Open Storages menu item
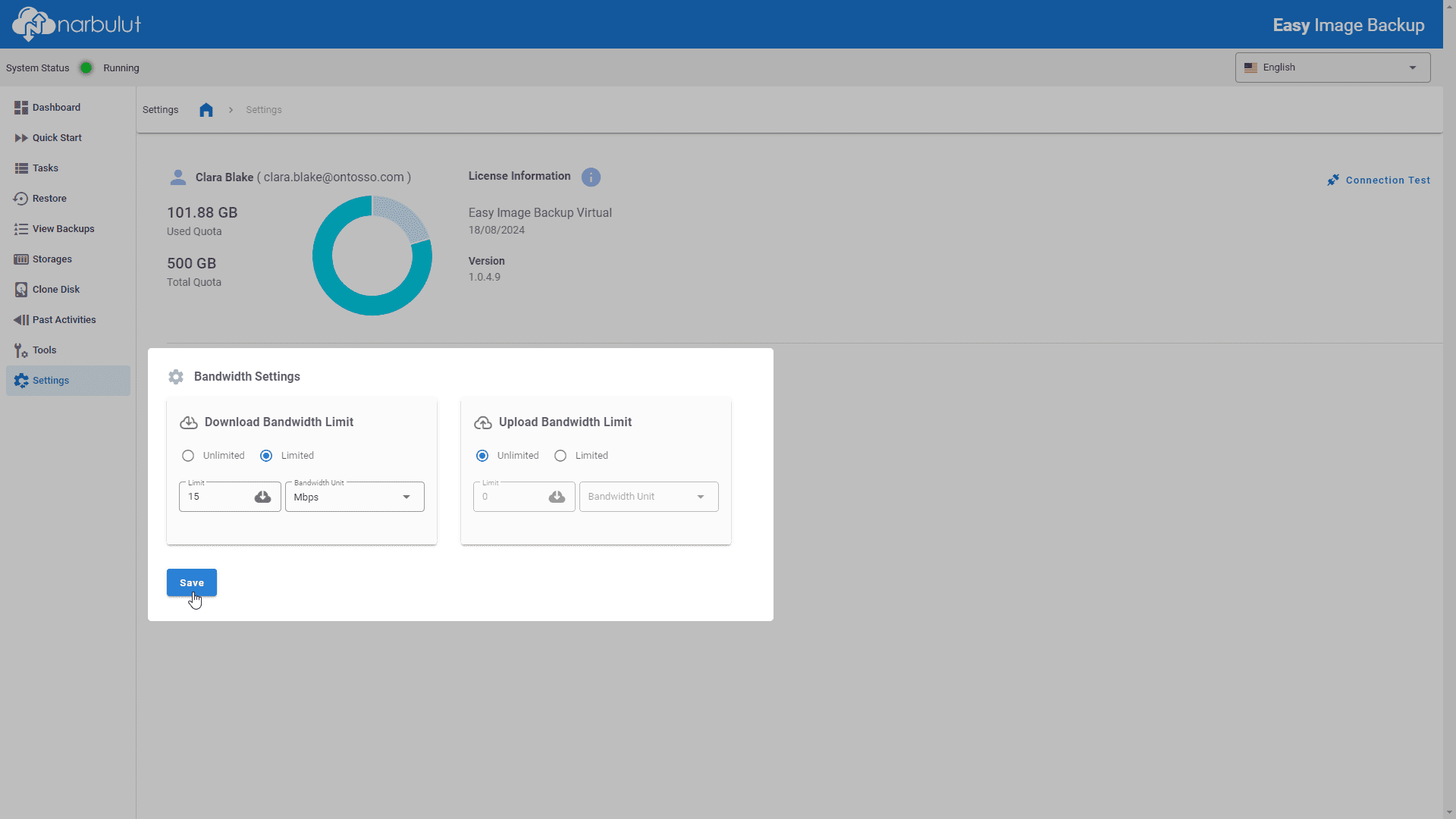The height and width of the screenshot is (819, 1456). click(x=68, y=259)
